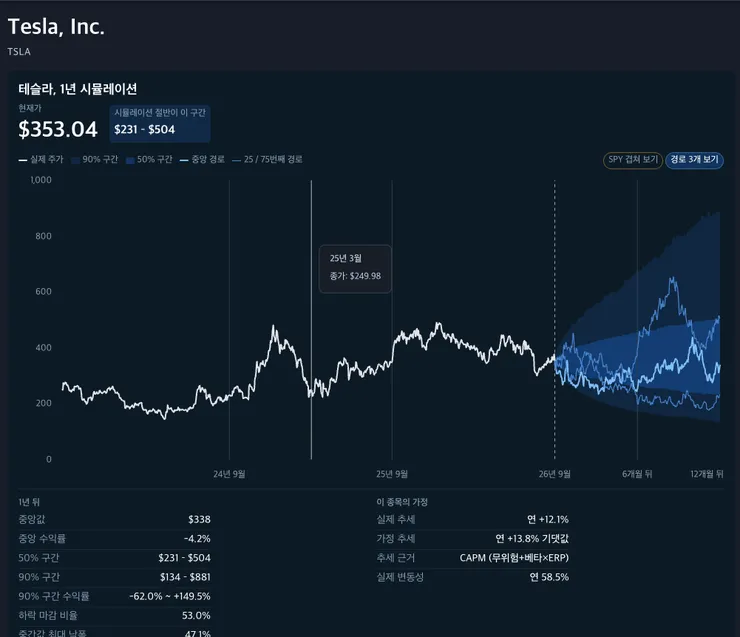Click the 1년 뒤 section header
The image size is (740, 637).
[29, 502]
